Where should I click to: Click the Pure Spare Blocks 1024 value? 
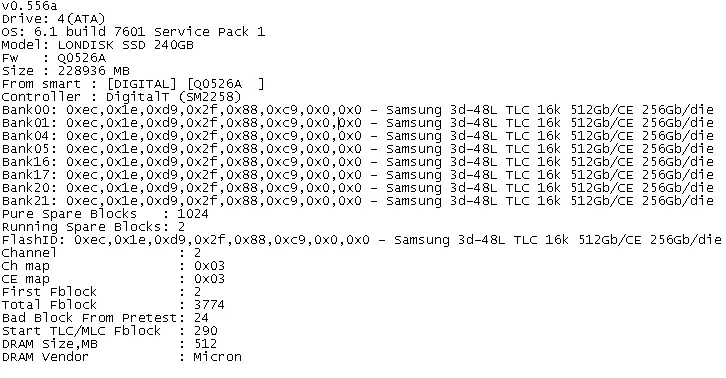pyautogui.click(x=193, y=214)
